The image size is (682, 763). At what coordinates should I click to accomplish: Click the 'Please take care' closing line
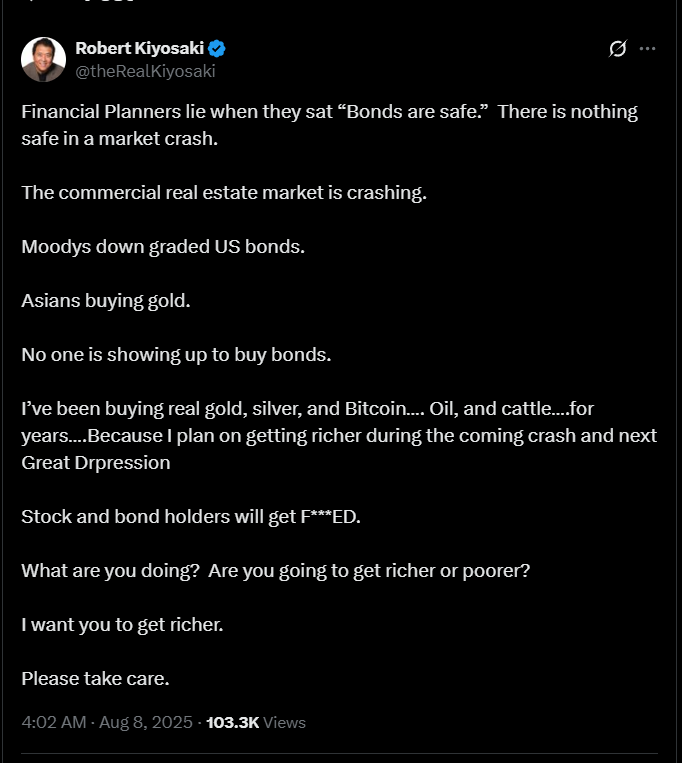pos(95,679)
